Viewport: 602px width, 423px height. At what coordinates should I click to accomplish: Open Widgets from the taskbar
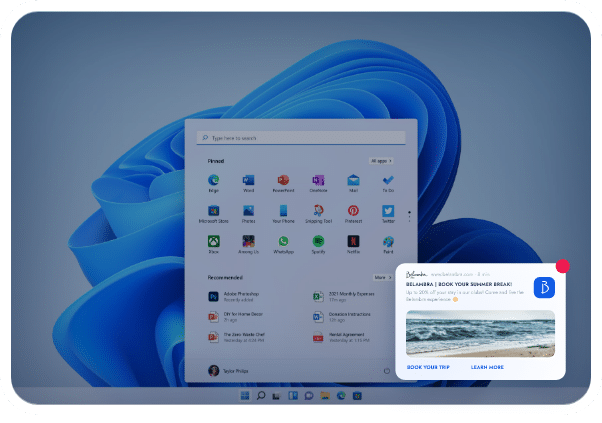(293, 395)
